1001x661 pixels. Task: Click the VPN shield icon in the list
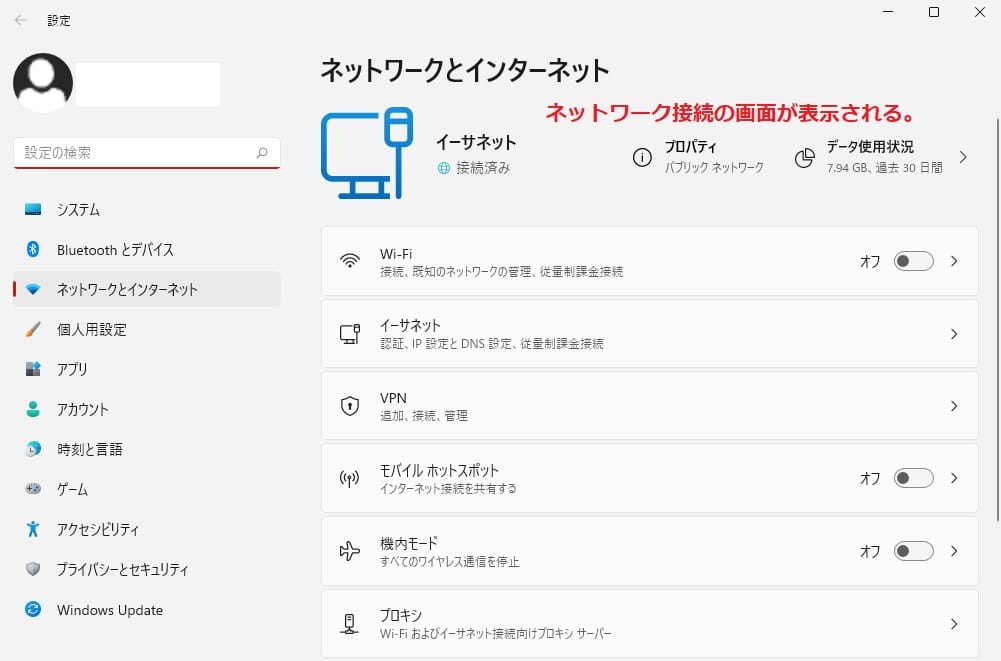coord(349,405)
